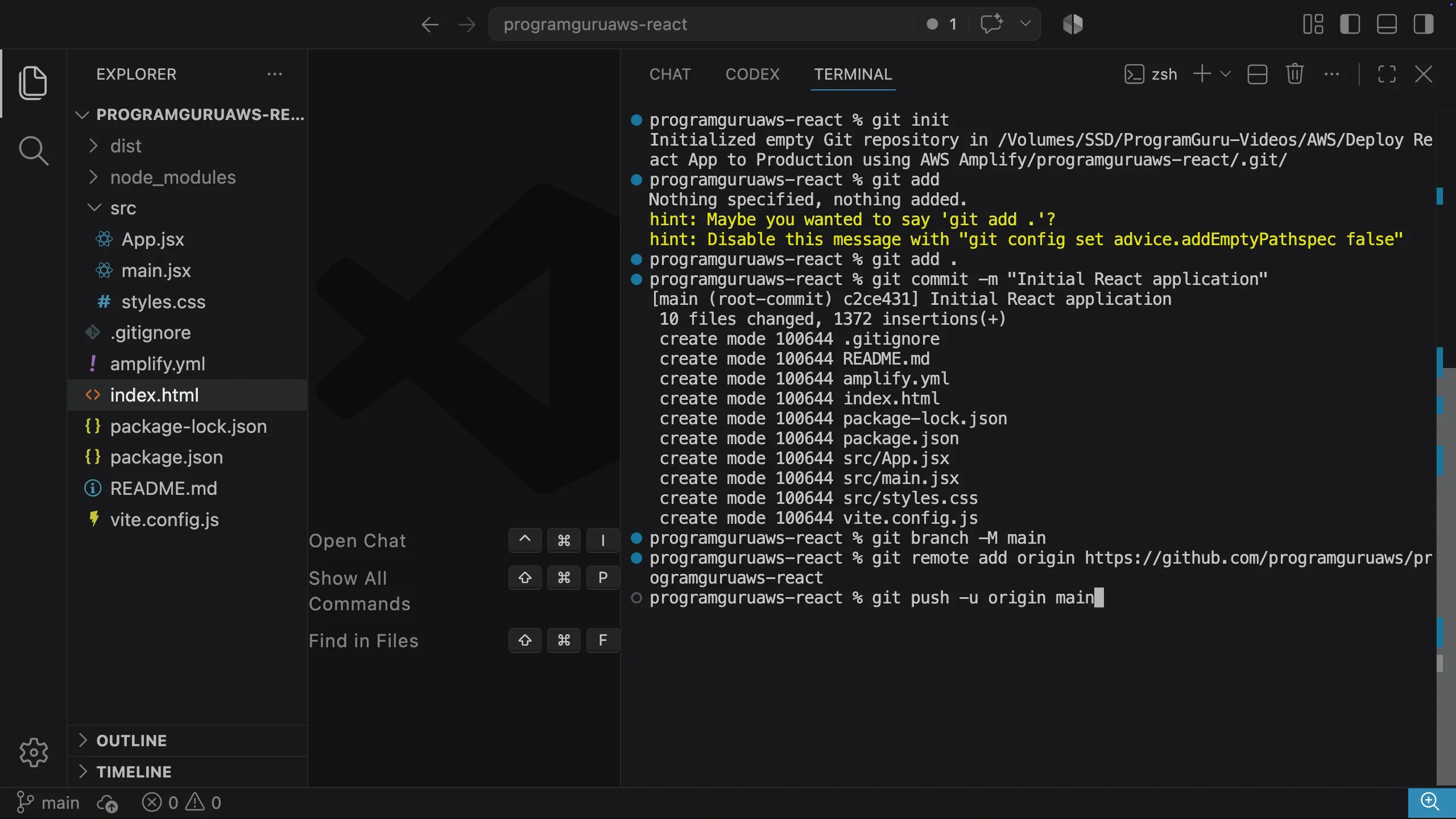The height and width of the screenshot is (819, 1456).
Task: Click the EXPLORER header title
Action: pyautogui.click(x=136, y=74)
